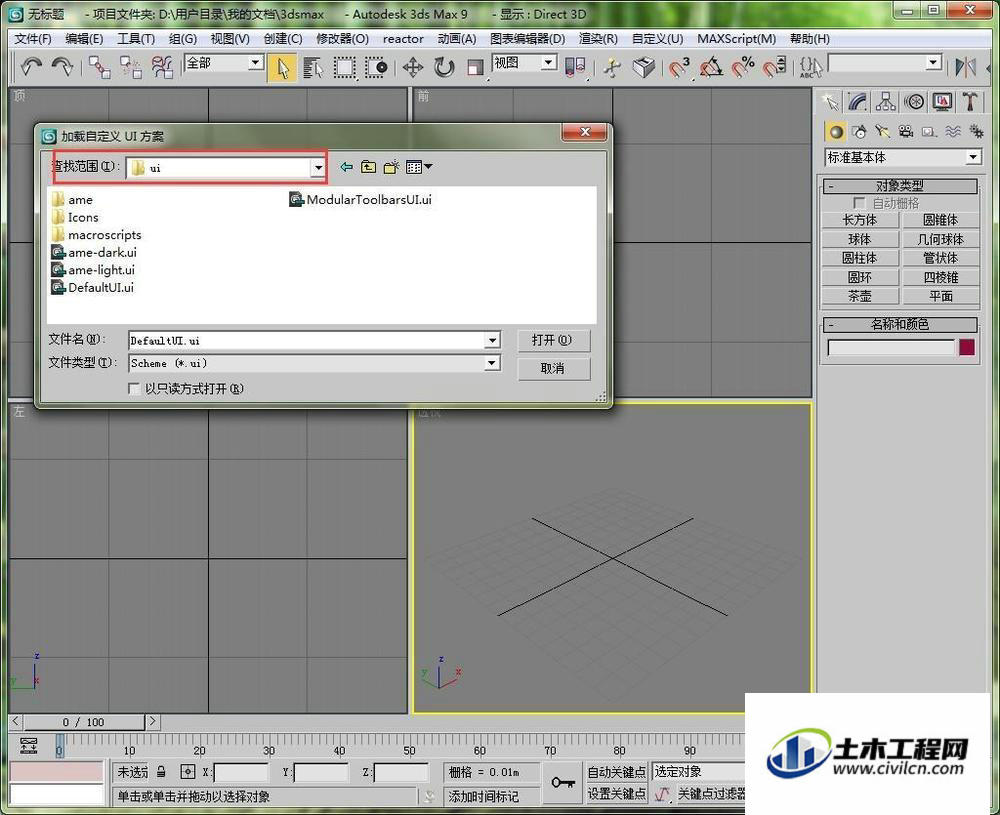Image resolution: width=1000 pixels, height=815 pixels.
Task: Switch to the Hierarchy command panel
Action: pos(886,101)
